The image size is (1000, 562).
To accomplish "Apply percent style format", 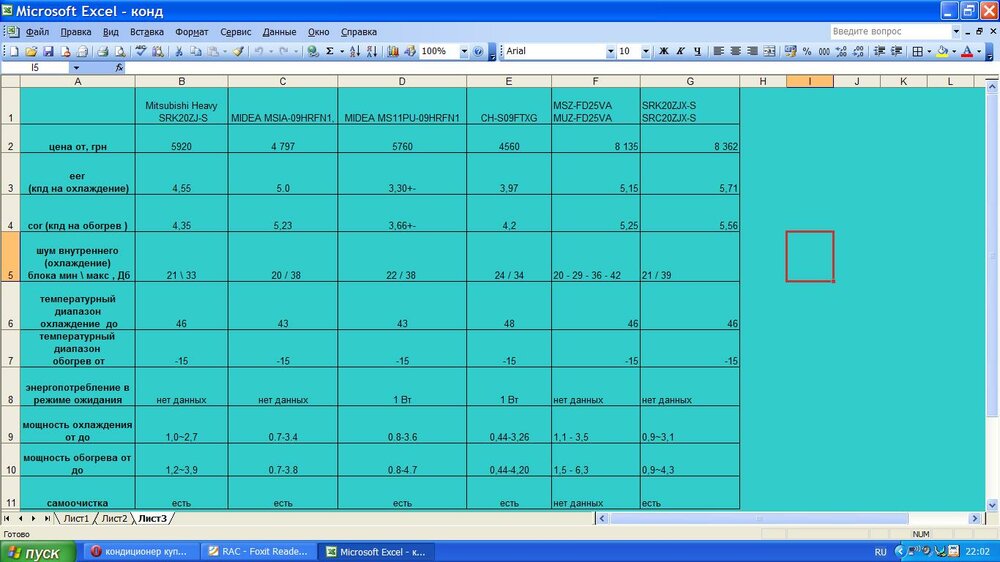I will click(807, 52).
